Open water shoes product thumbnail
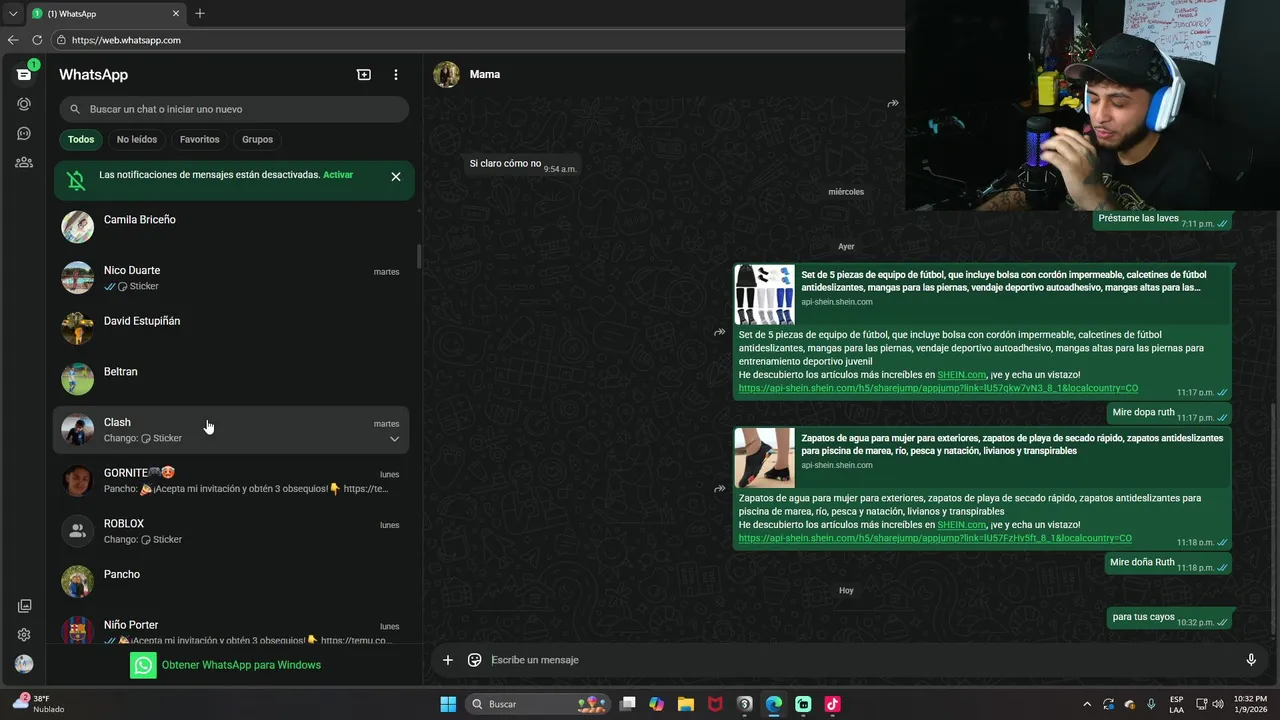Viewport: 1280px width, 720px height. (765, 458)
